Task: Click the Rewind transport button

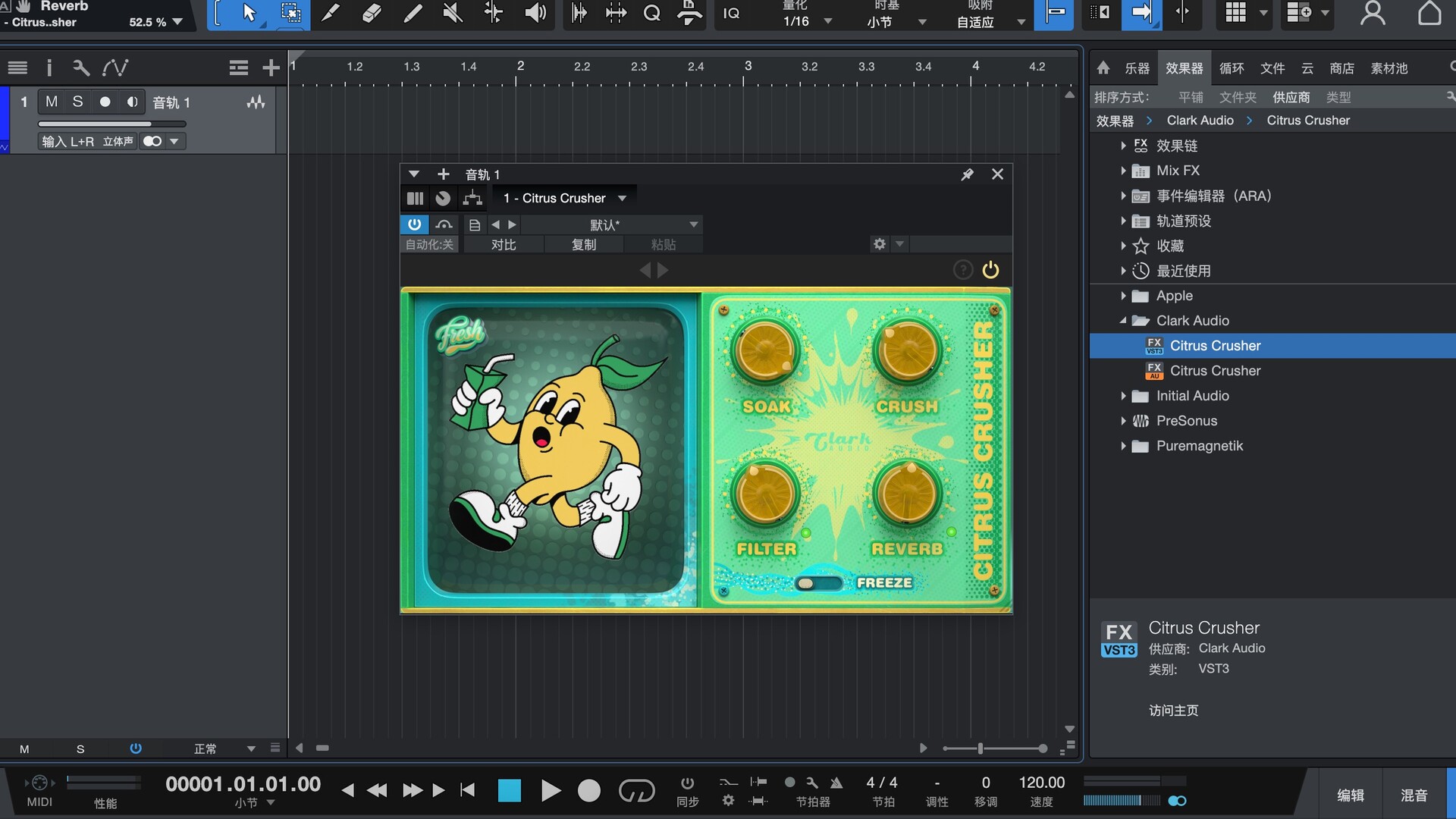Action: [377, 790]
